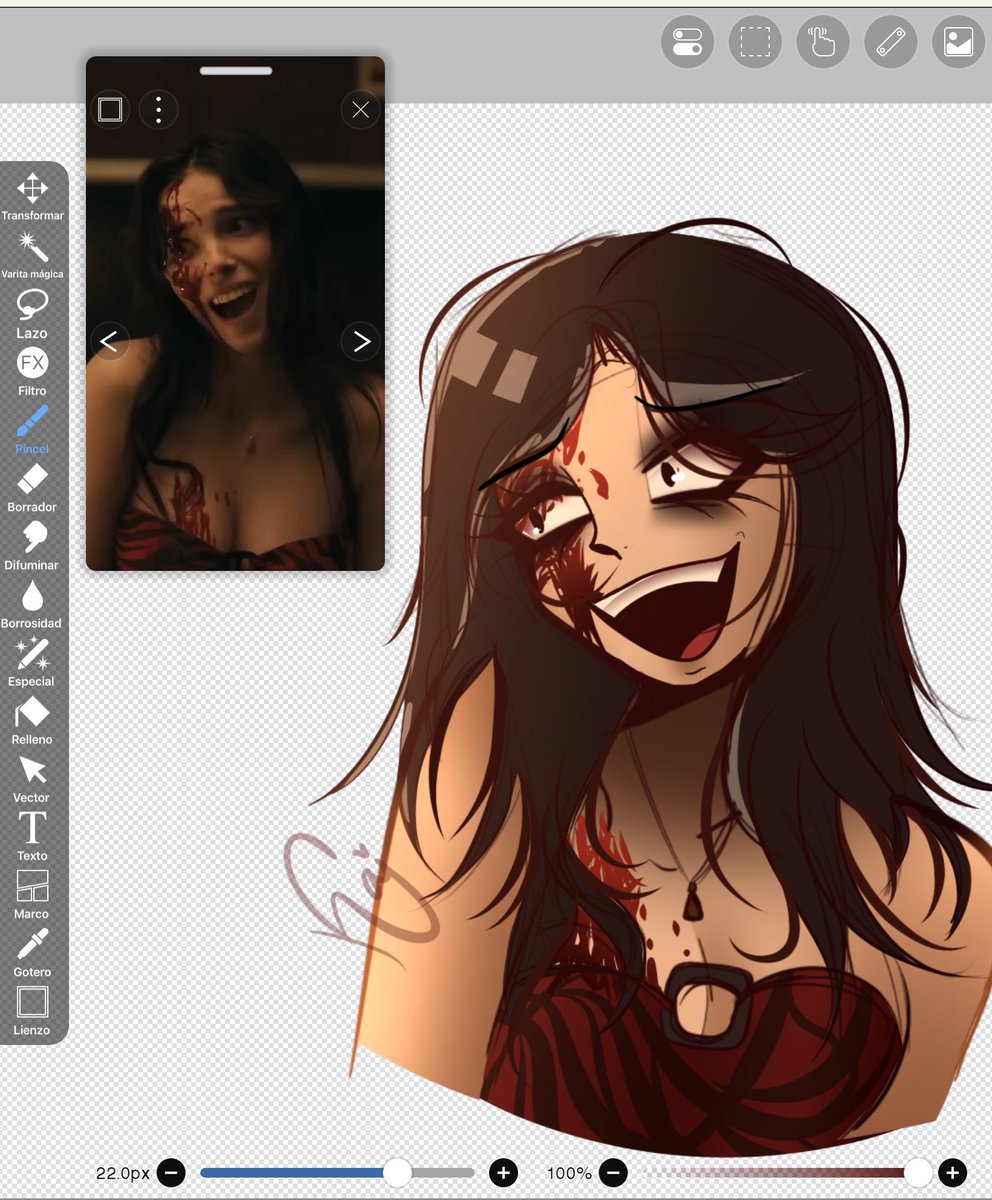This screenshot has width=992, height=1200.
Task: Increase opacity with plus button
Action: [952, 1172]
